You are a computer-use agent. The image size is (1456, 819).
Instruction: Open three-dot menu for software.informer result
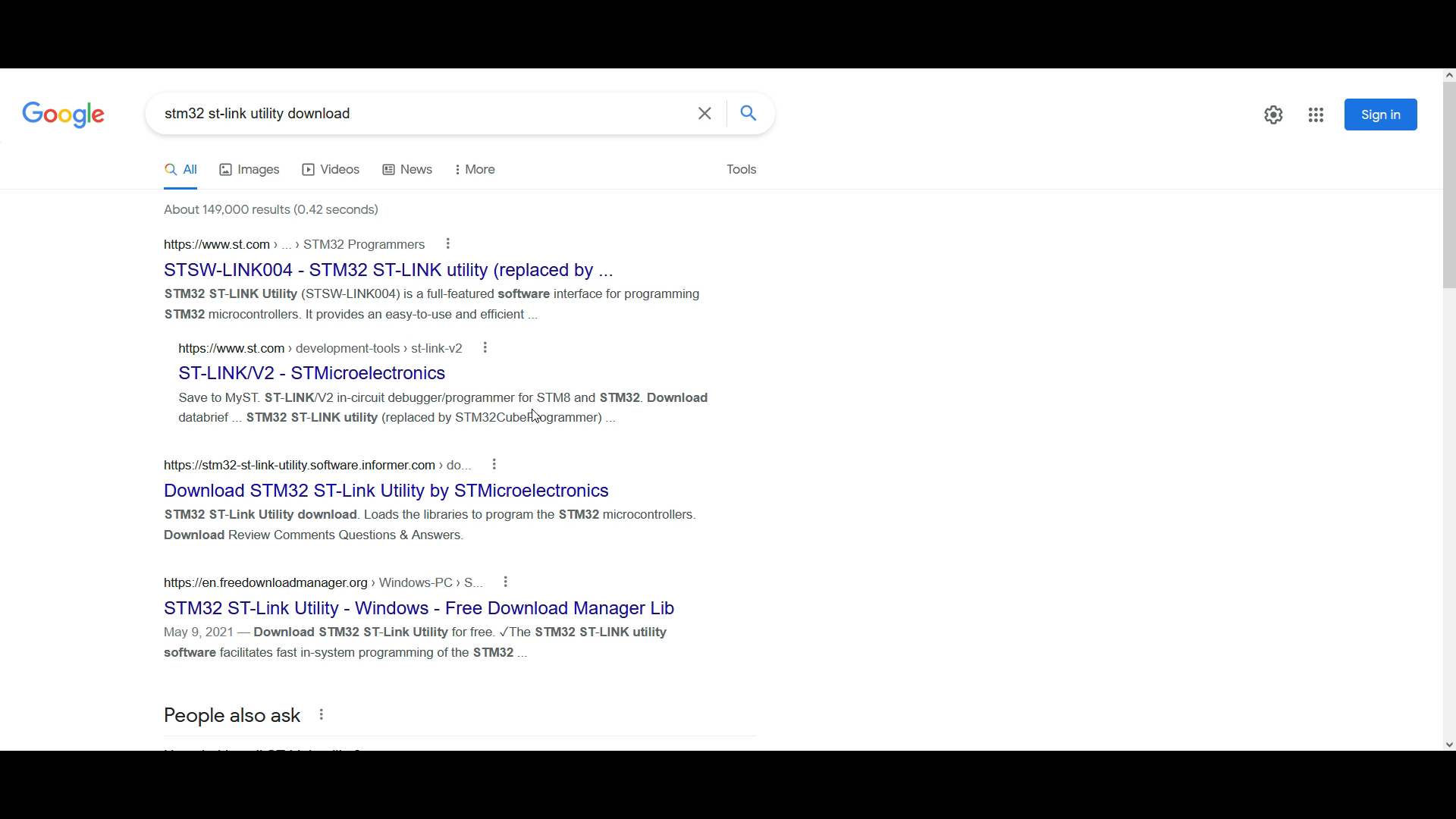(494, 465)
